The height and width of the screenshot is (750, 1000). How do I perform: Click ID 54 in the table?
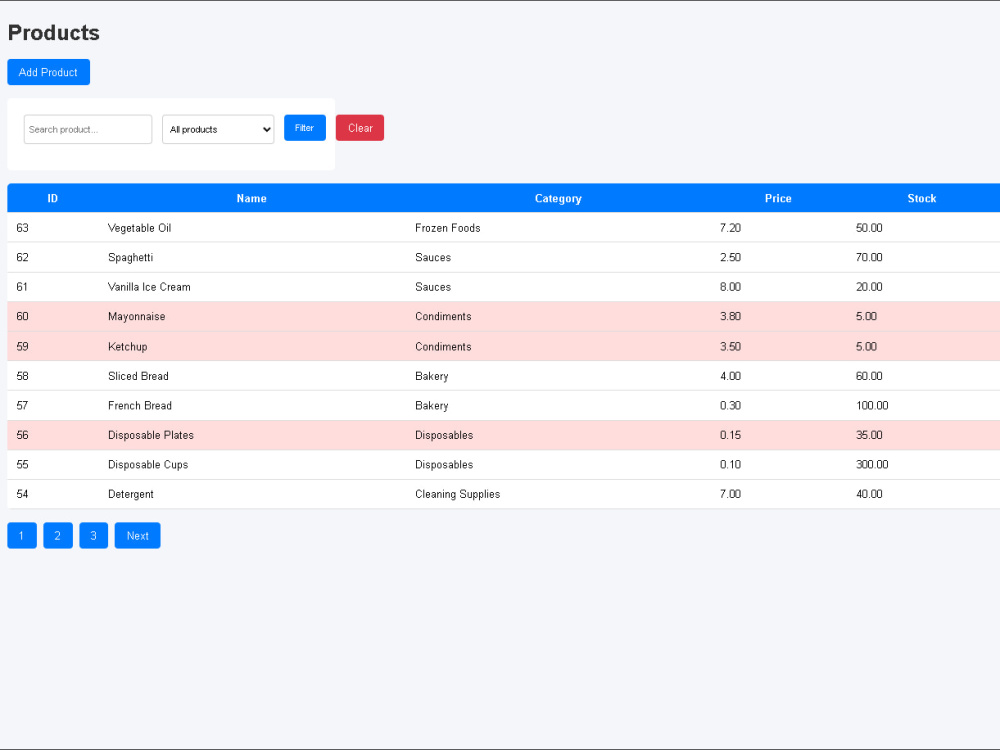22,494
